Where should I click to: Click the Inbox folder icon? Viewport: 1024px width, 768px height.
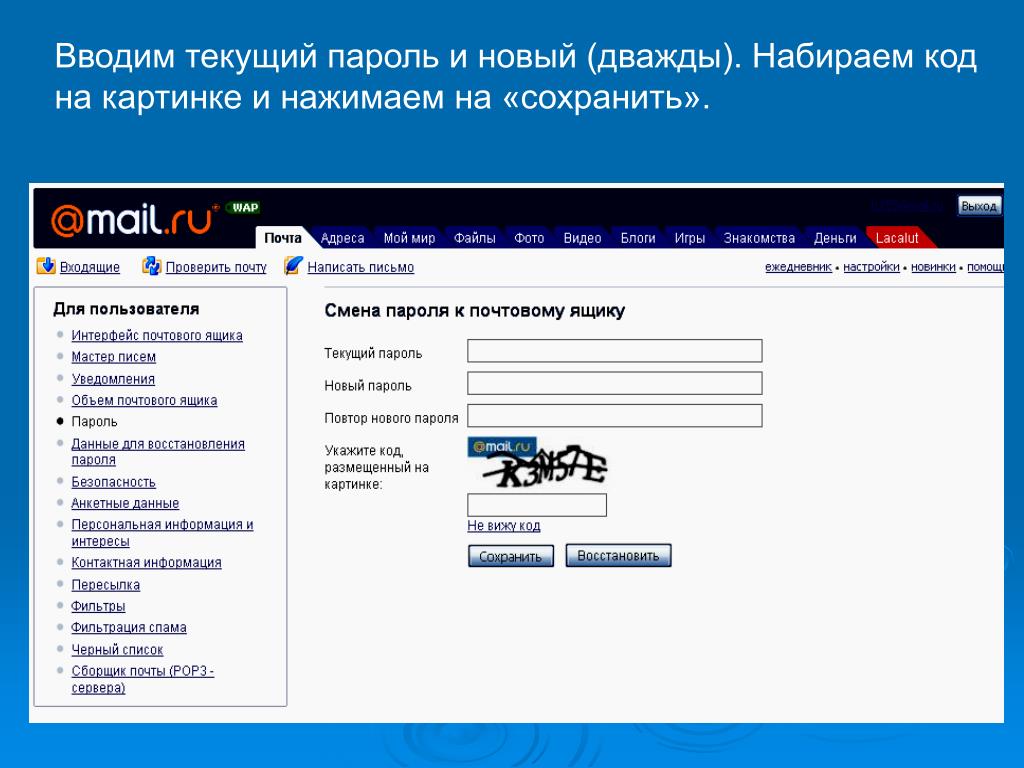pos(46,266)
